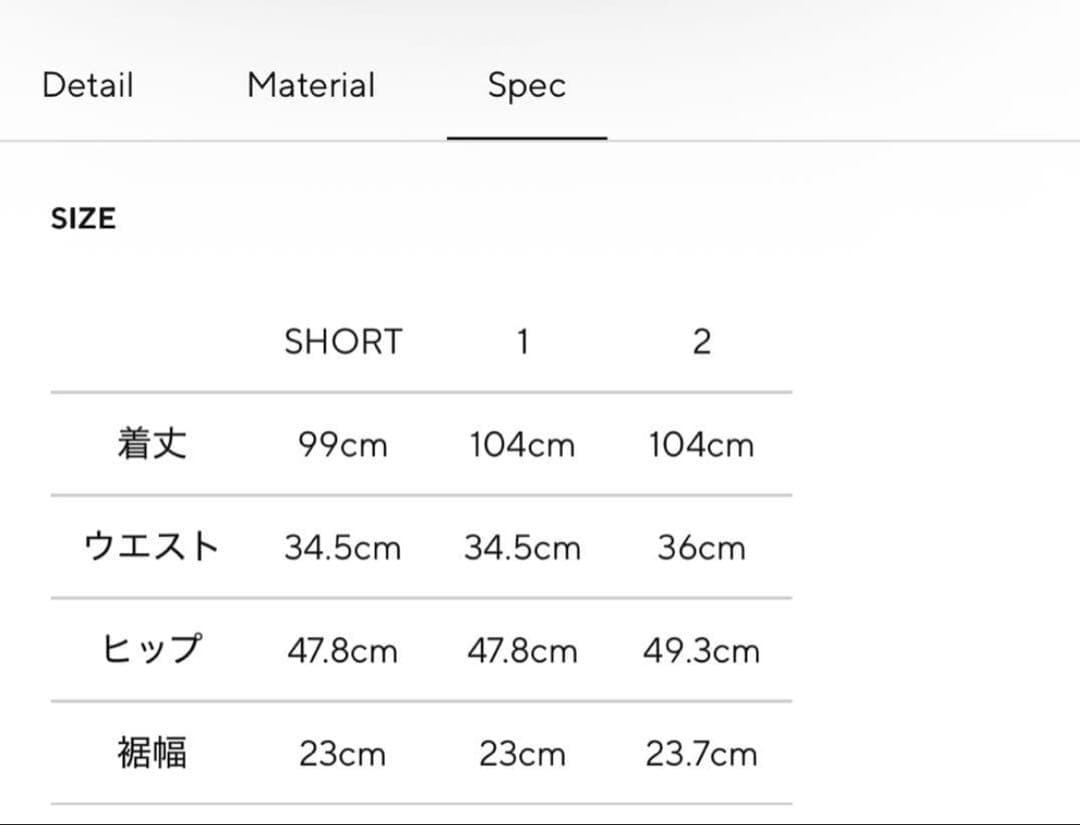Viewport: 1080px width, 825px height.
Task: Open the Material tab
Action: point(311,86)
